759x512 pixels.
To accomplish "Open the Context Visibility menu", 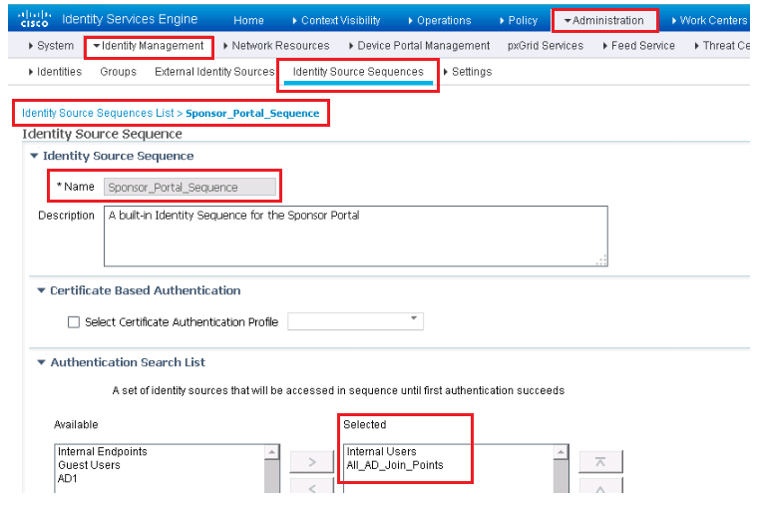I will 336,20.
